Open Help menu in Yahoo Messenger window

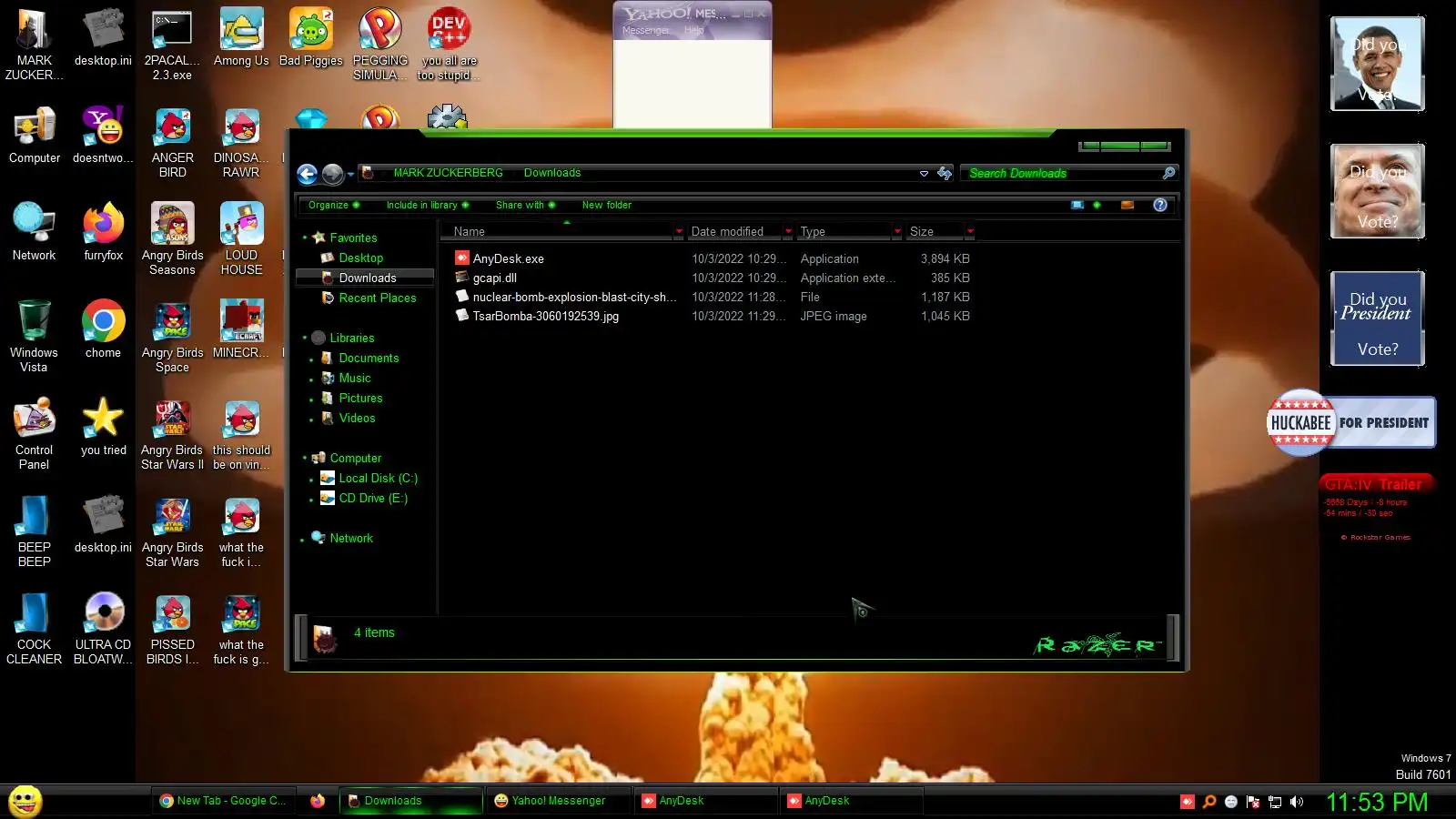point(693,30)
